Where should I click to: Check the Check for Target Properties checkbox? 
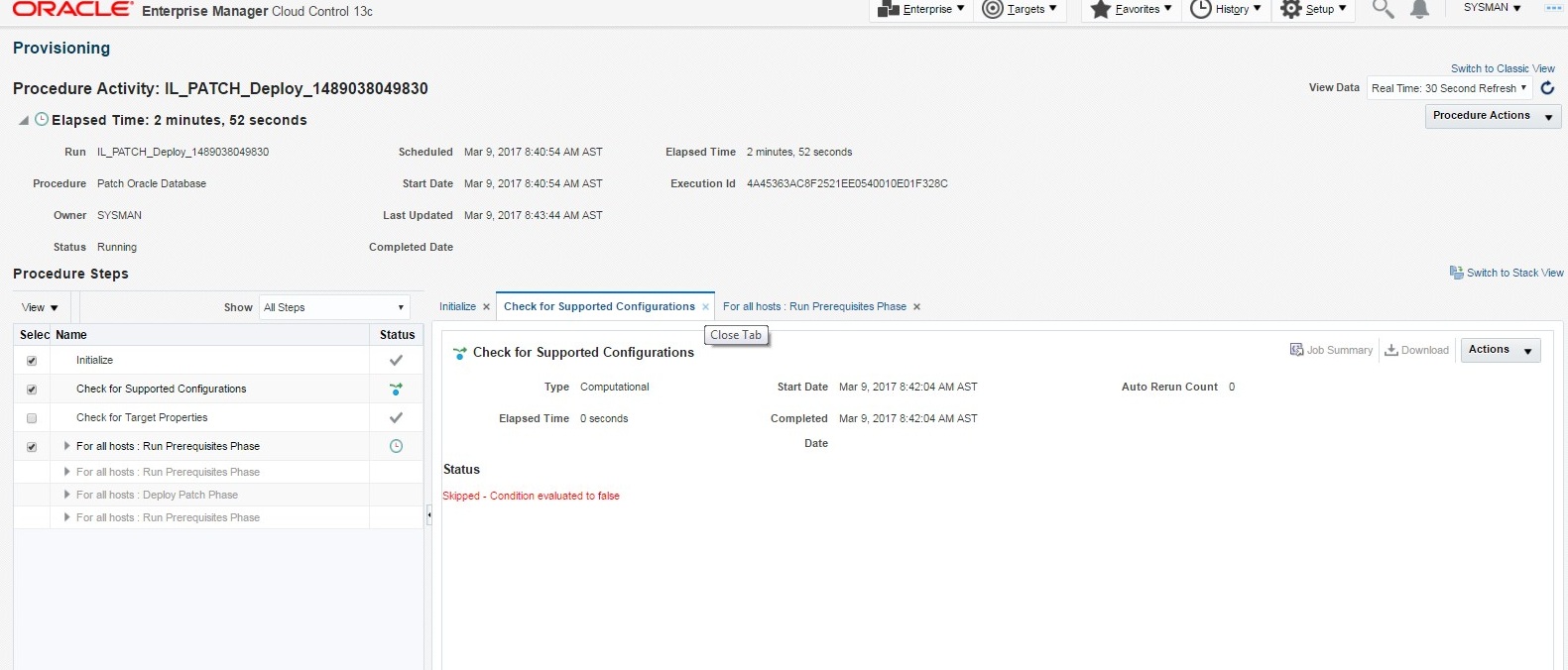tap(32, 418)
